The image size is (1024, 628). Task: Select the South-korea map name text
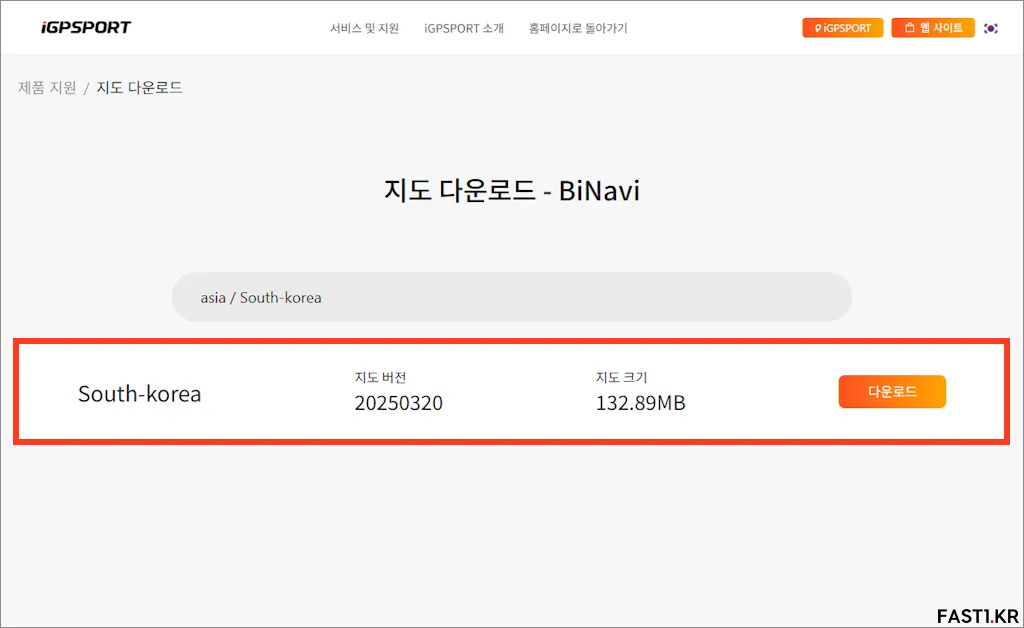click(140, 394)
